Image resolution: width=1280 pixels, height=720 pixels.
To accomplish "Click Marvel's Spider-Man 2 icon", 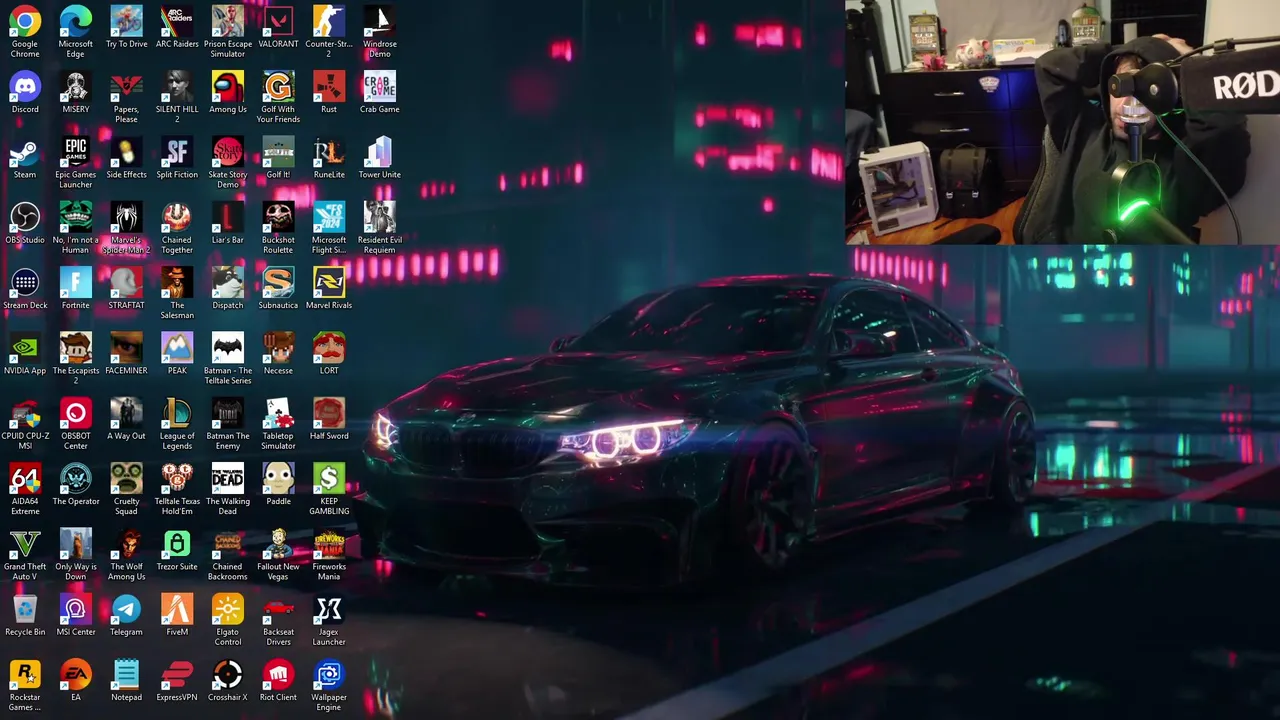I will pyautogui.click(x=126, y=217).
